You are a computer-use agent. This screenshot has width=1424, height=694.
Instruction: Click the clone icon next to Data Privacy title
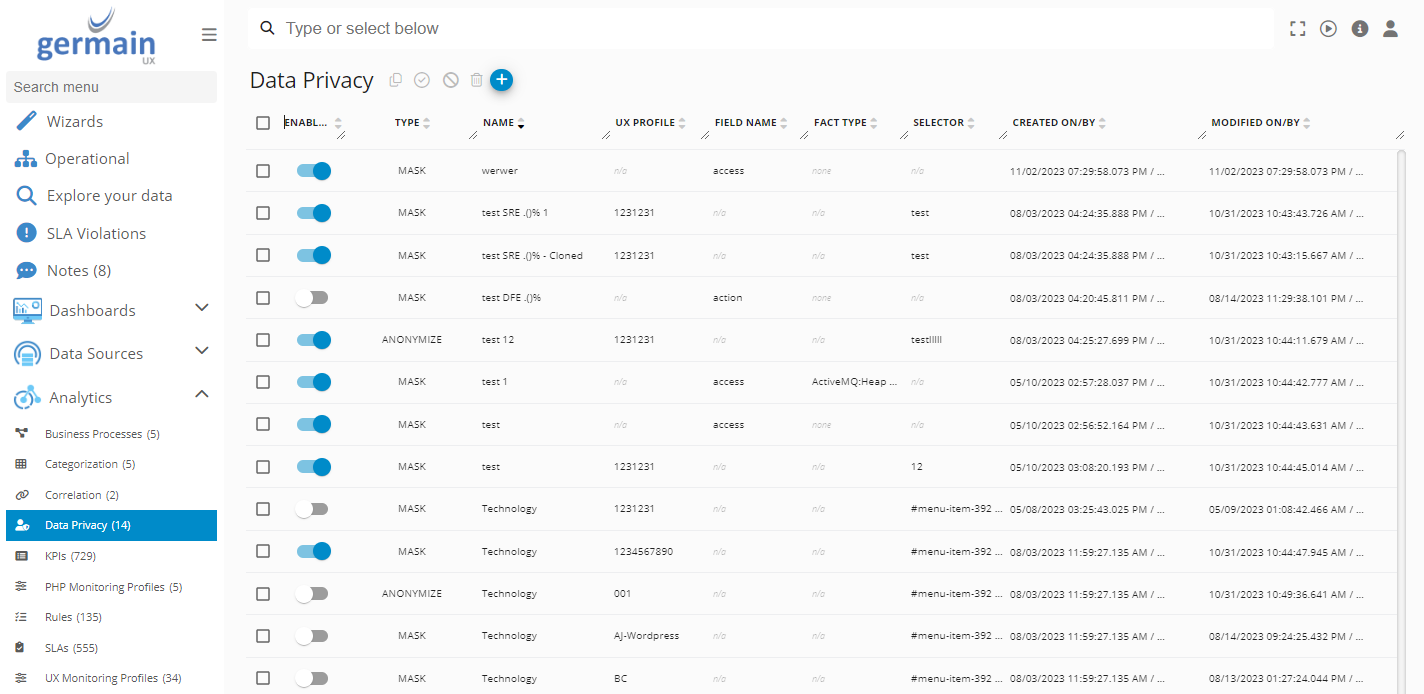pyautogui.click(x=396, y=80)
